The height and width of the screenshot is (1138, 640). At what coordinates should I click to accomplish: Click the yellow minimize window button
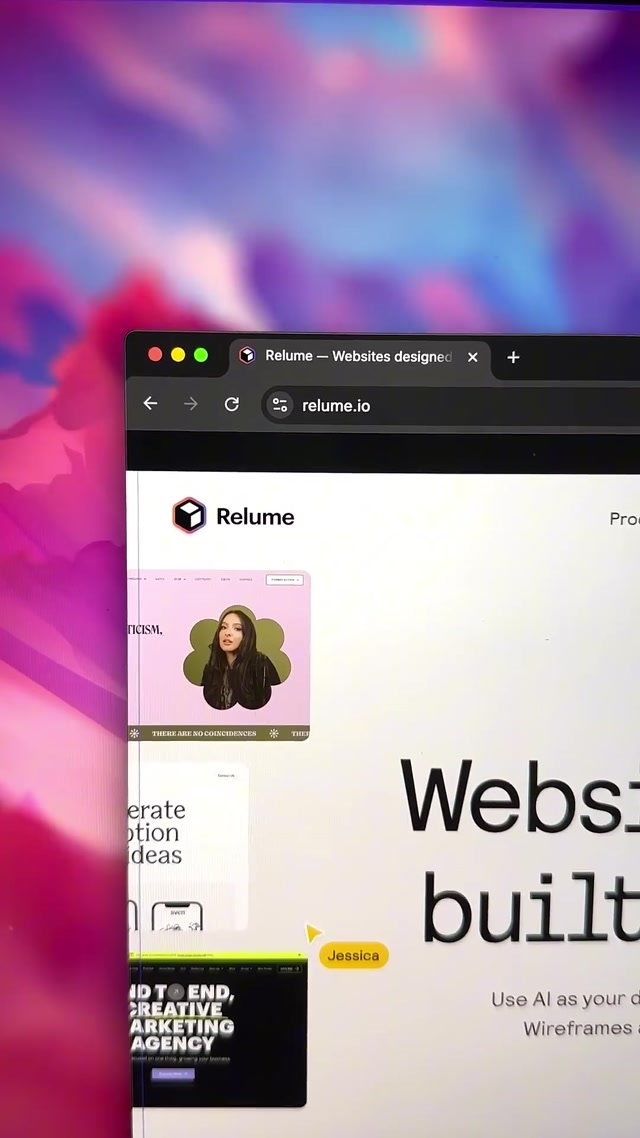point(178,355)
